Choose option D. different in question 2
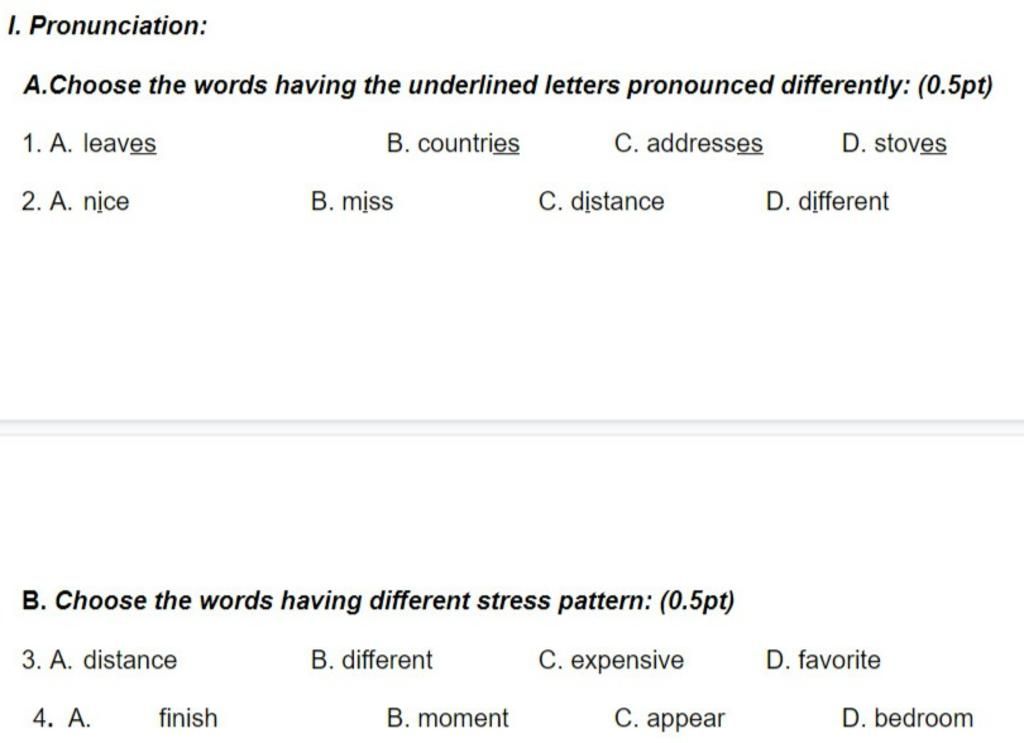 827,201
